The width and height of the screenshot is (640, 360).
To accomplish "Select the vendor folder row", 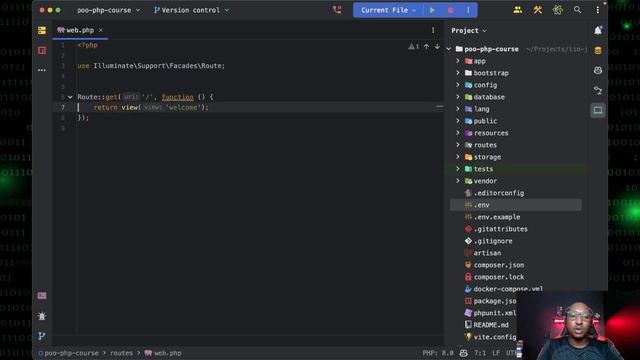I will 516,181.
